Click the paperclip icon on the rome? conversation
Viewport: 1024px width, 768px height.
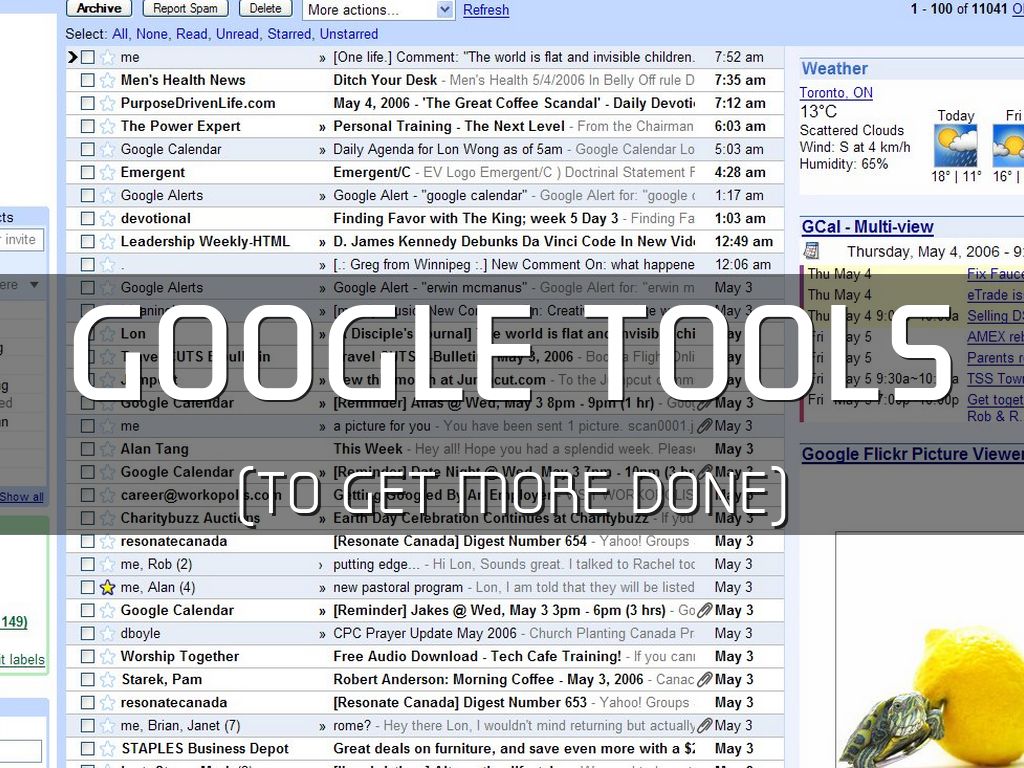tap(704, 725)
